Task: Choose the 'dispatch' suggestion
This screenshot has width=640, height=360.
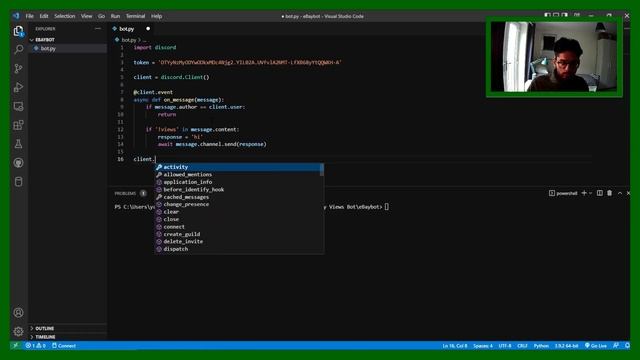Action: 239,249
